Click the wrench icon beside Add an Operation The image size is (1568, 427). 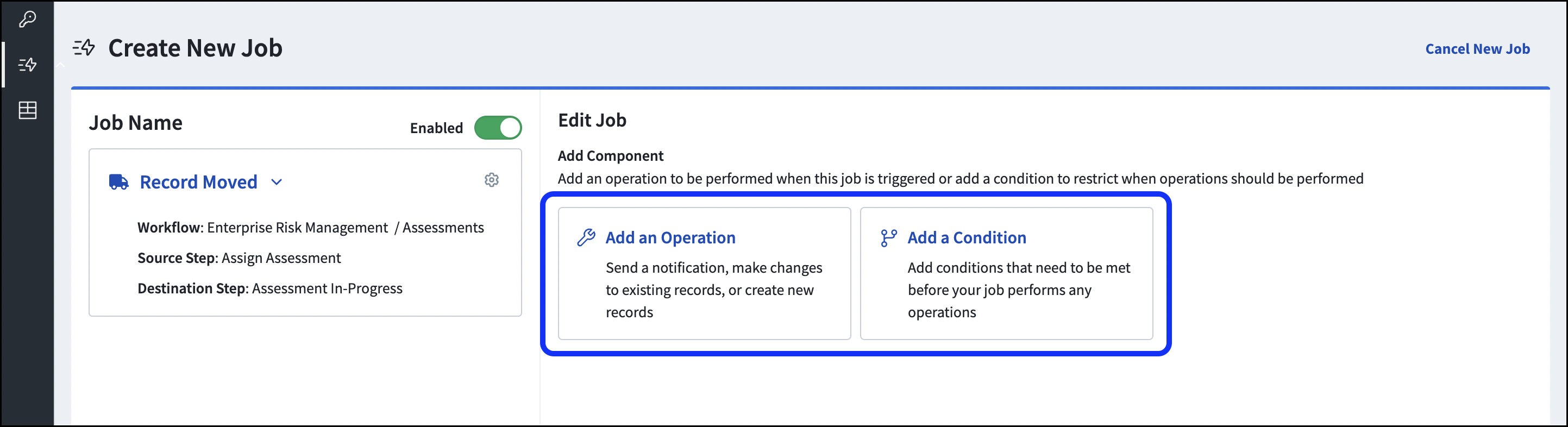tap(586, 237)
